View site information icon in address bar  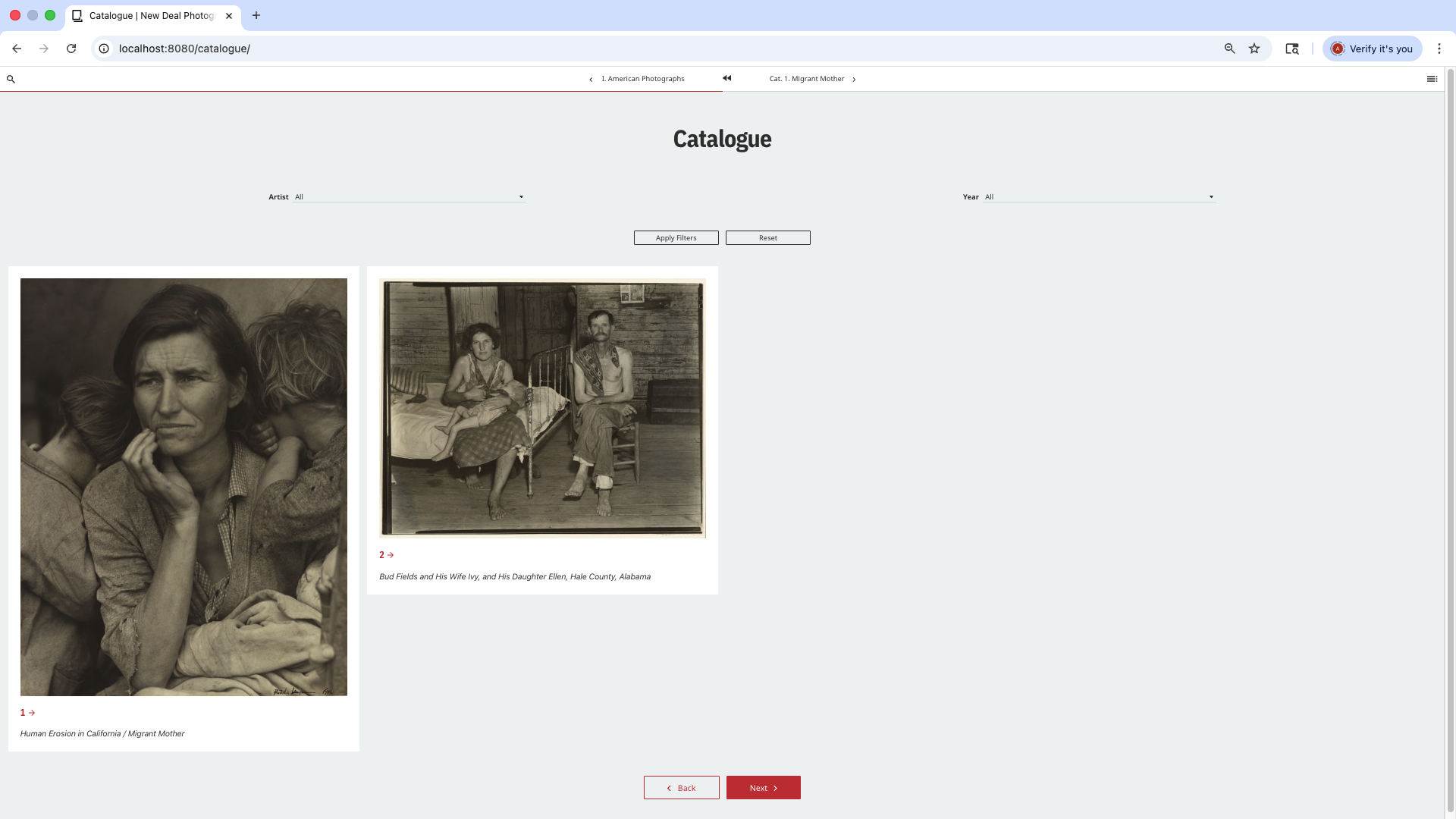tap(104, 49)
